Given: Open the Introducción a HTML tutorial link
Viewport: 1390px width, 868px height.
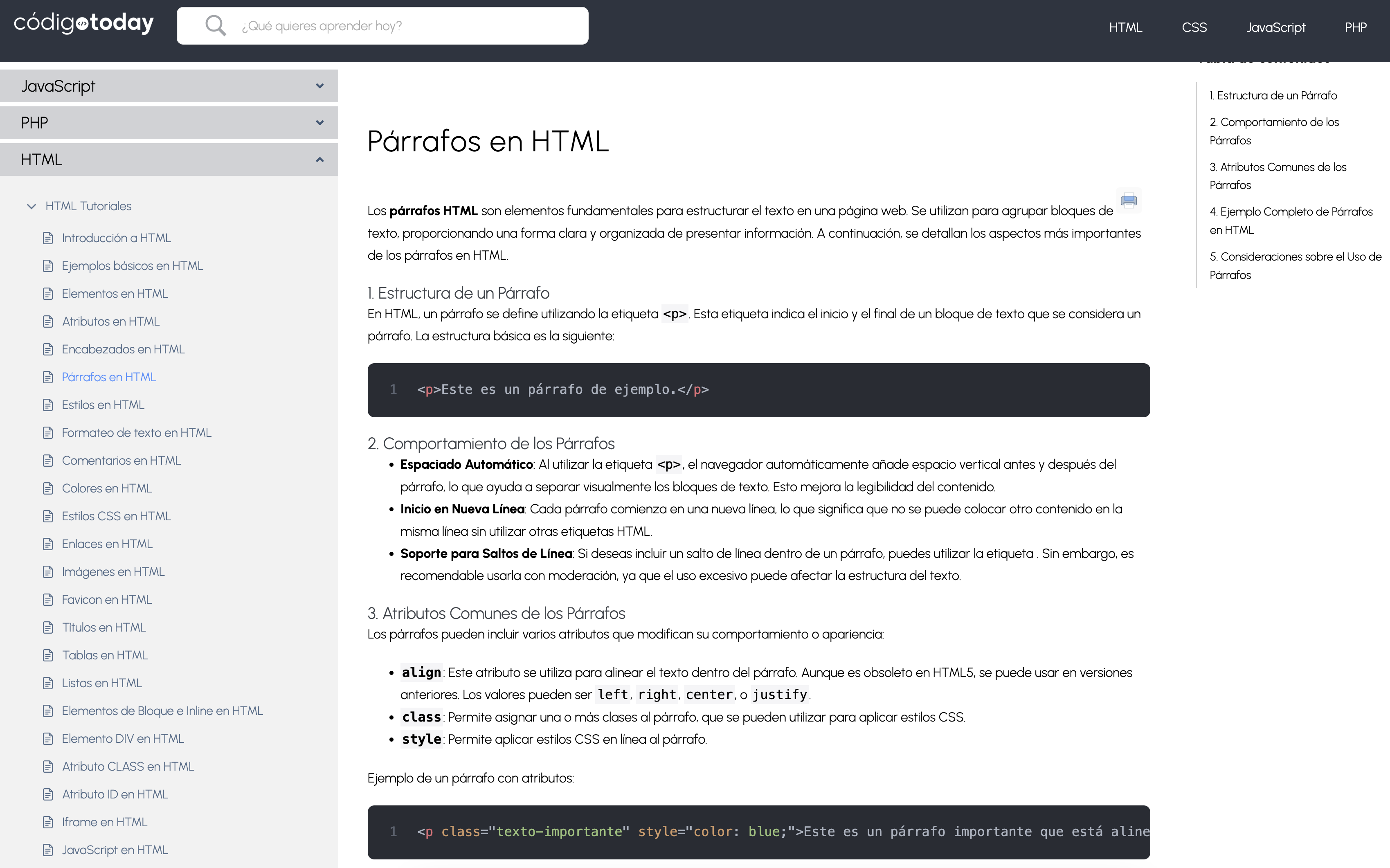Looking at the screenshot, I should click(117, 238).
